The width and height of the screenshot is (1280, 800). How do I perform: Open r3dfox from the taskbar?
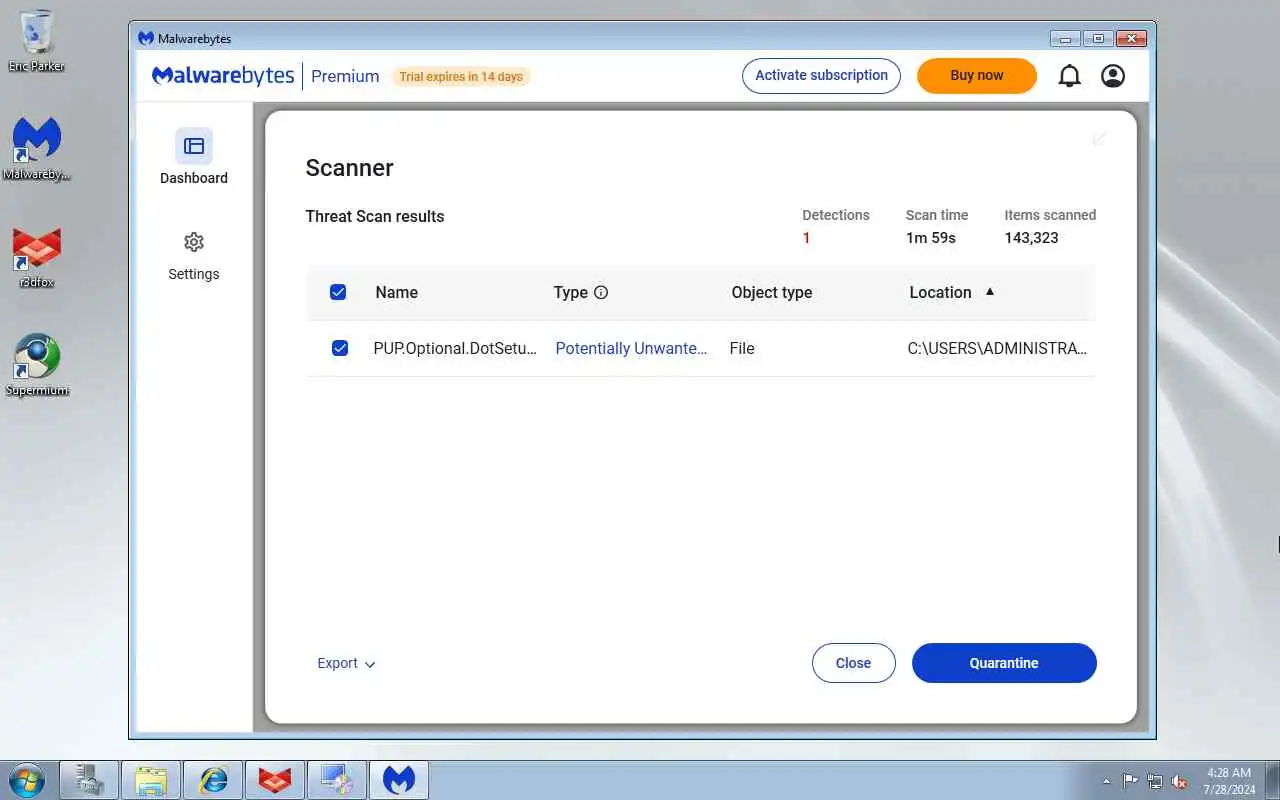click(275, 780)
